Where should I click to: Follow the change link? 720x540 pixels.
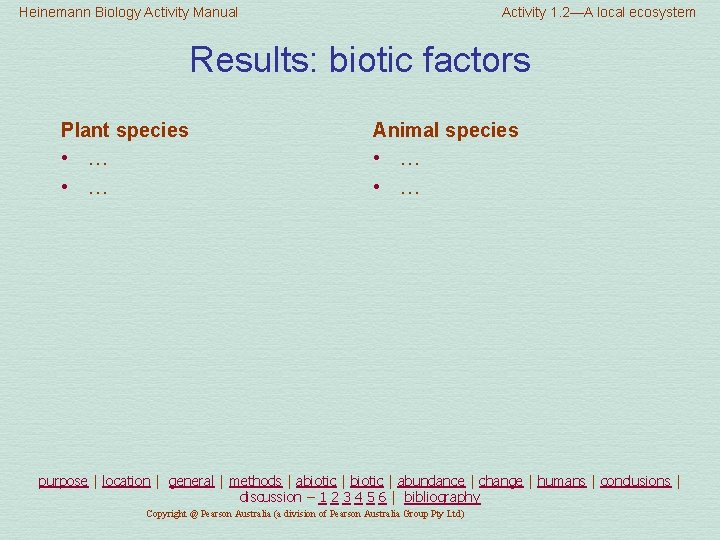501,481
